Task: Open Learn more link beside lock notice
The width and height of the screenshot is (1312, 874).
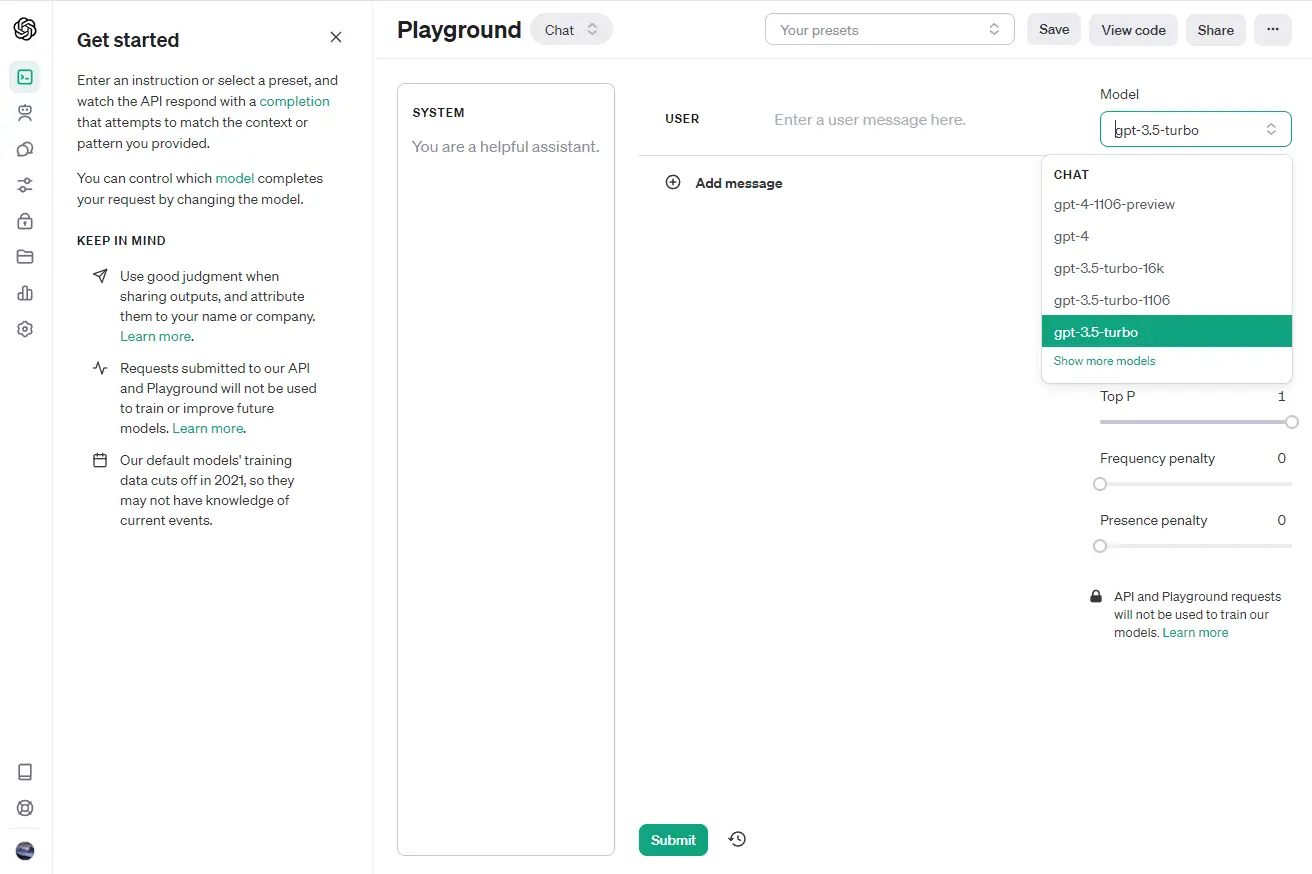Action: (x=1195, y=633)
